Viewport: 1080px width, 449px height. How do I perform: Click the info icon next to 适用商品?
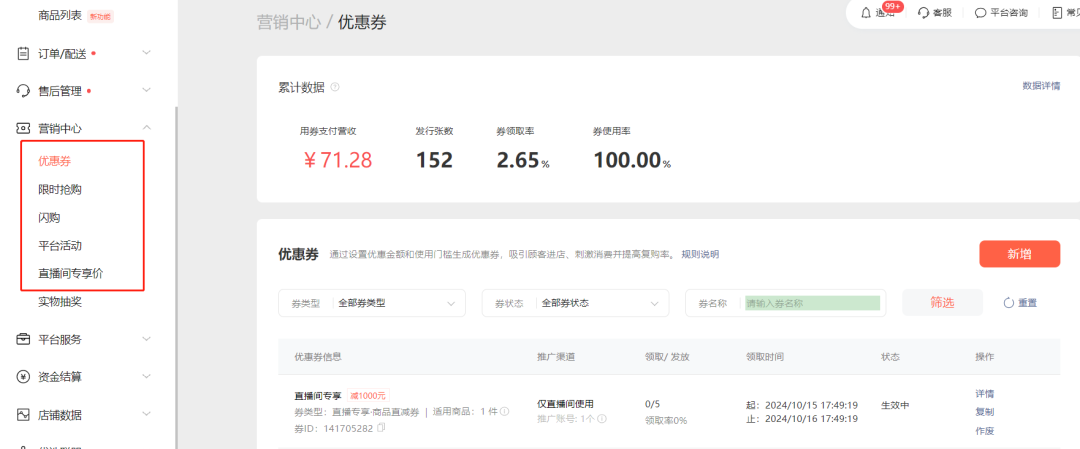tap(504, 411)
